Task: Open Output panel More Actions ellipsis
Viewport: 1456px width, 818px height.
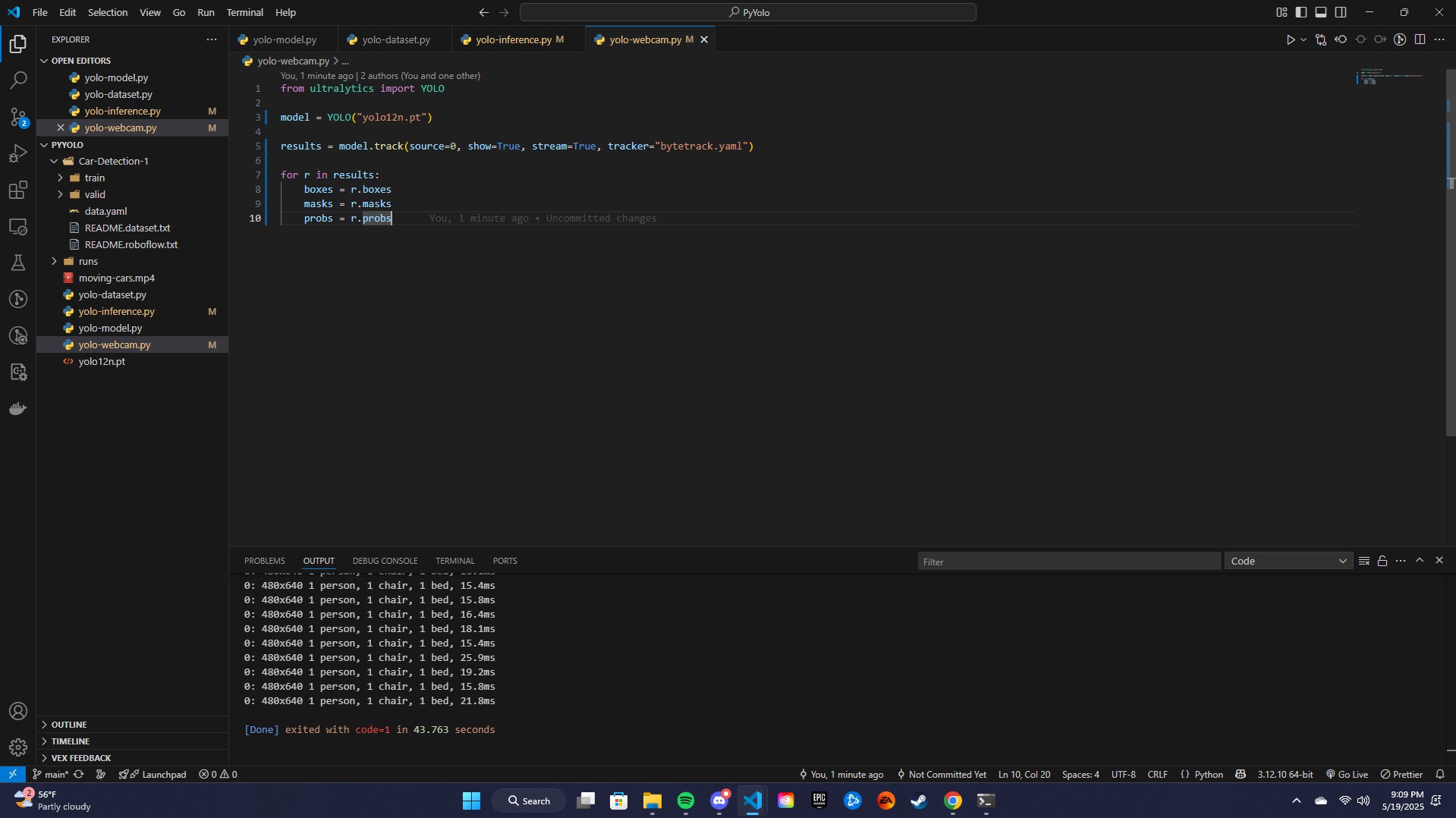Action: click(1401, 561)
